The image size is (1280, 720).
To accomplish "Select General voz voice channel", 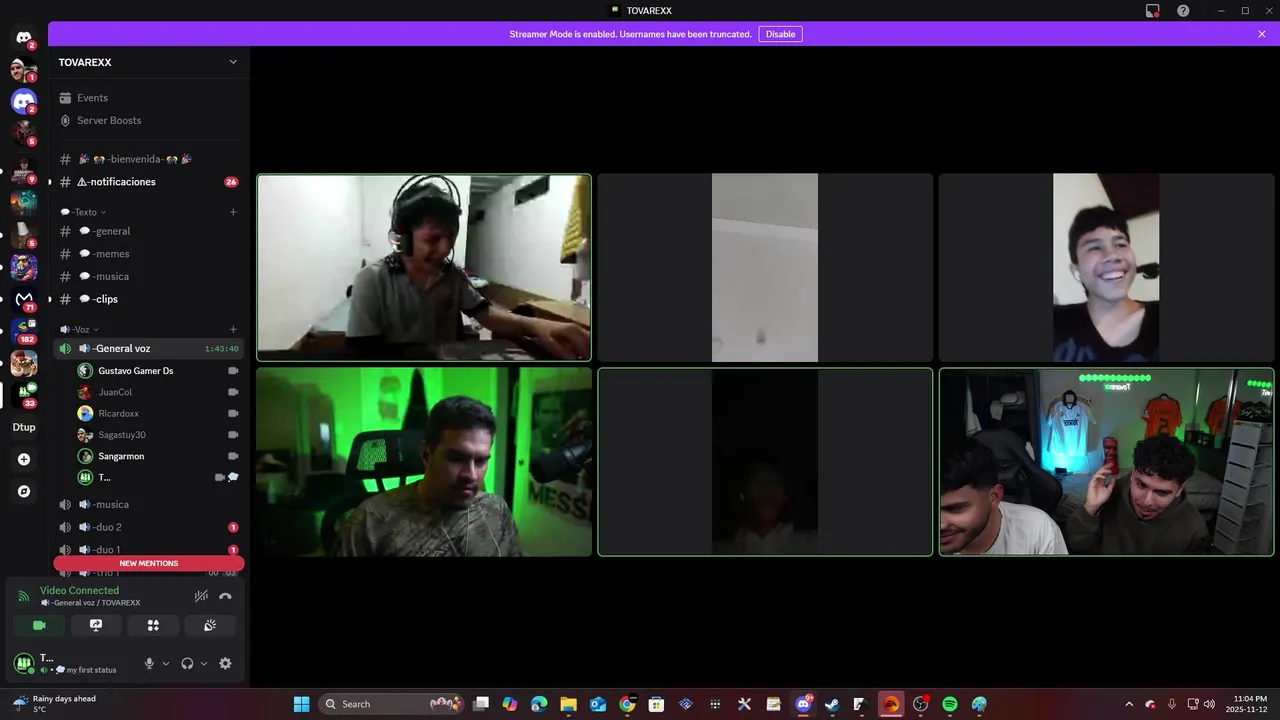I will coord(148,348).
